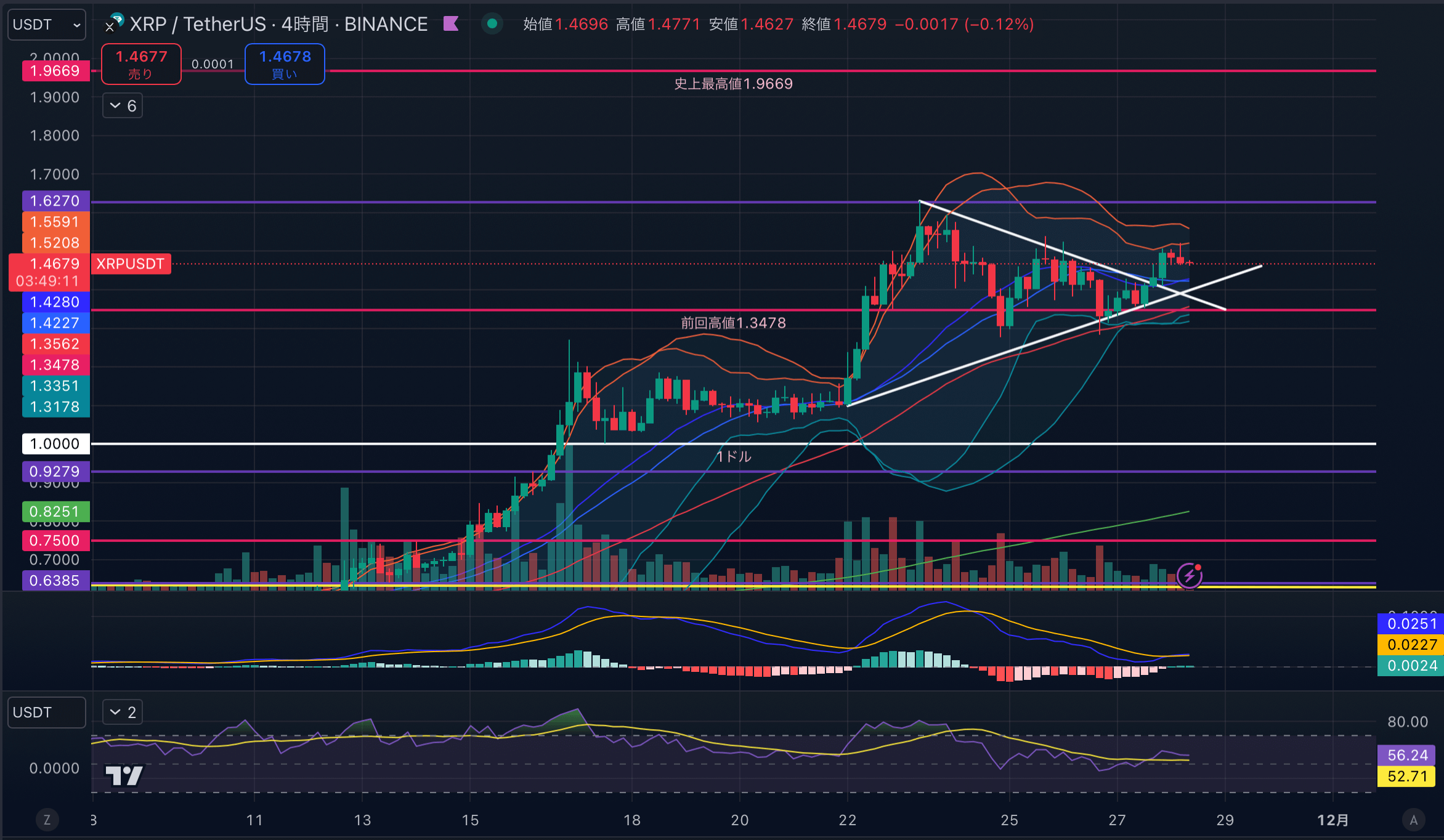This screenshot has height=840, width=1444.
Task: Click the 22 date axis label
Action: [848, 820]
